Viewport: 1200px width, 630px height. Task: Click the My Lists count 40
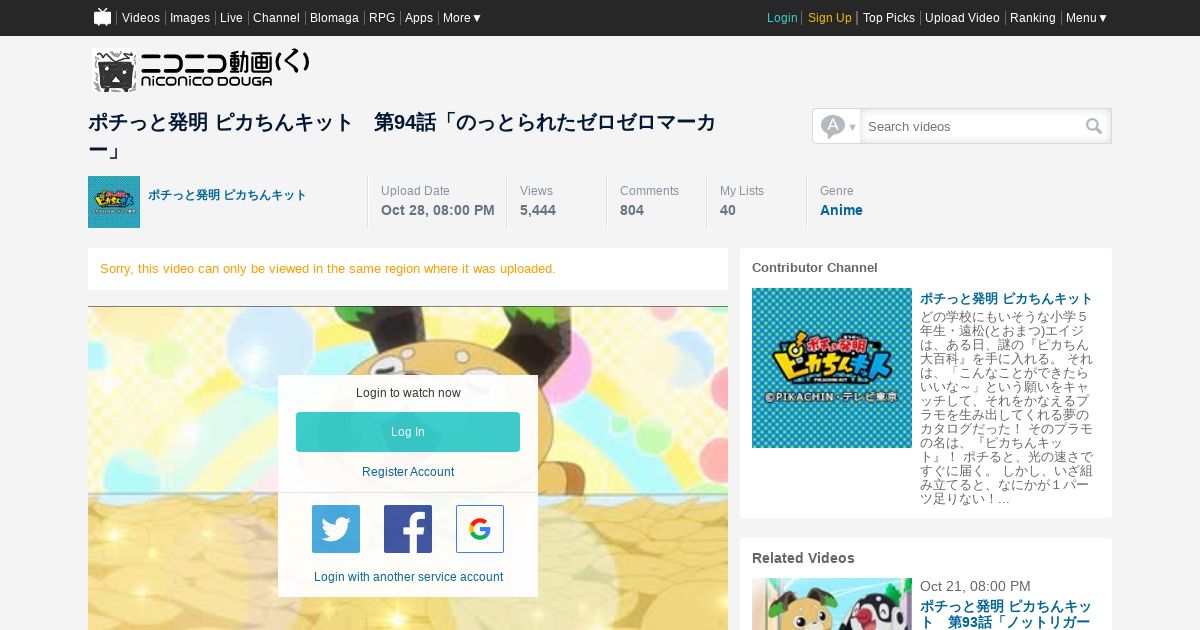[728, 210]
